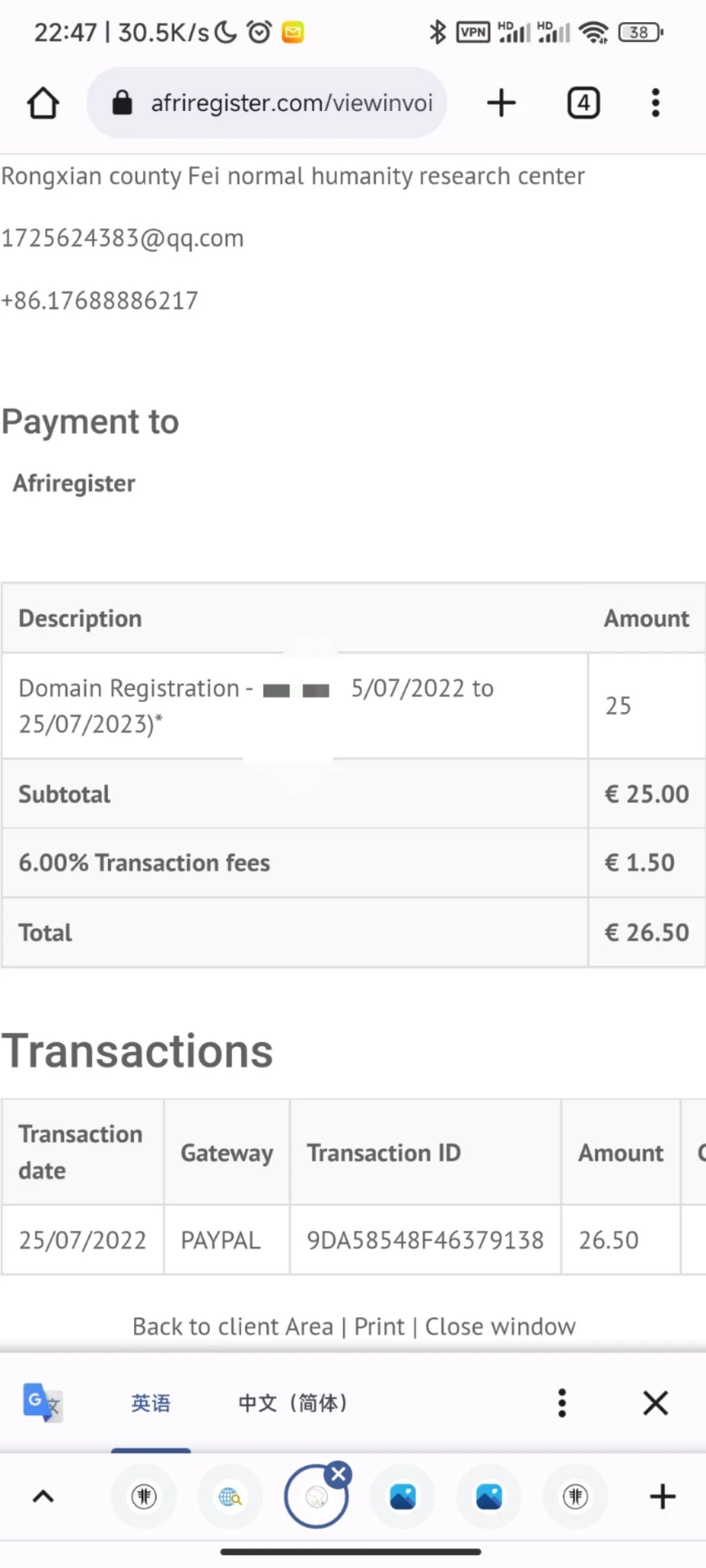The width and height of the screenshot is (706, 1568).
Task: Select the 英语 language tab
Action: coord(151,1403)
